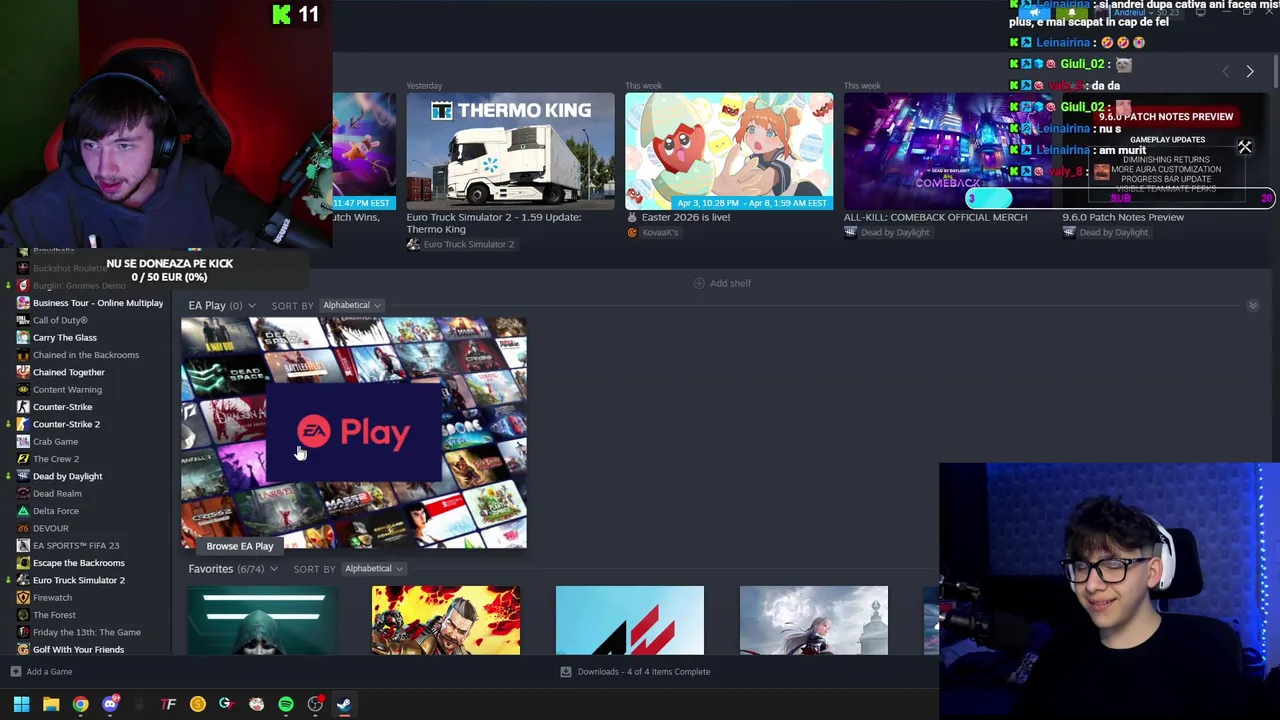Switch to OBS Studio in taskbar

pyautogui.click(x=315, y=704)
